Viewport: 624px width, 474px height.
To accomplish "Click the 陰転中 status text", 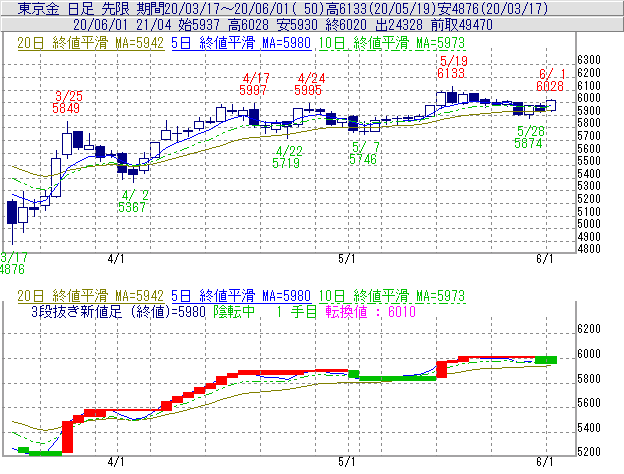I will pyautogui.click(x=234, y=312).
